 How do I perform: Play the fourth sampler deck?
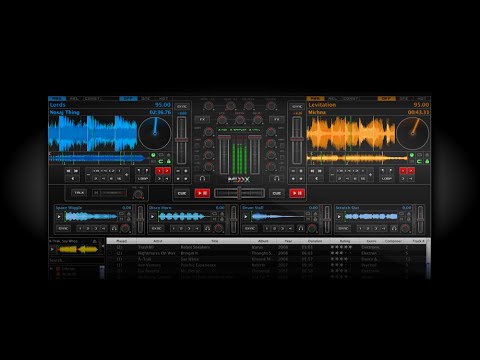point(339,217)
